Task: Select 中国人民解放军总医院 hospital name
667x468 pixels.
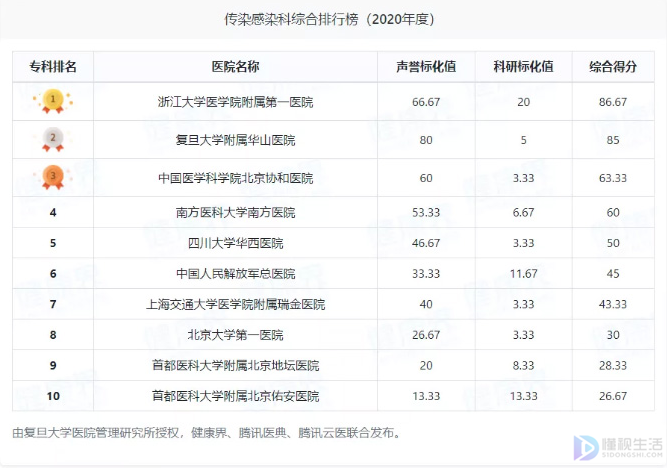Action: click(x=235, y=274)
